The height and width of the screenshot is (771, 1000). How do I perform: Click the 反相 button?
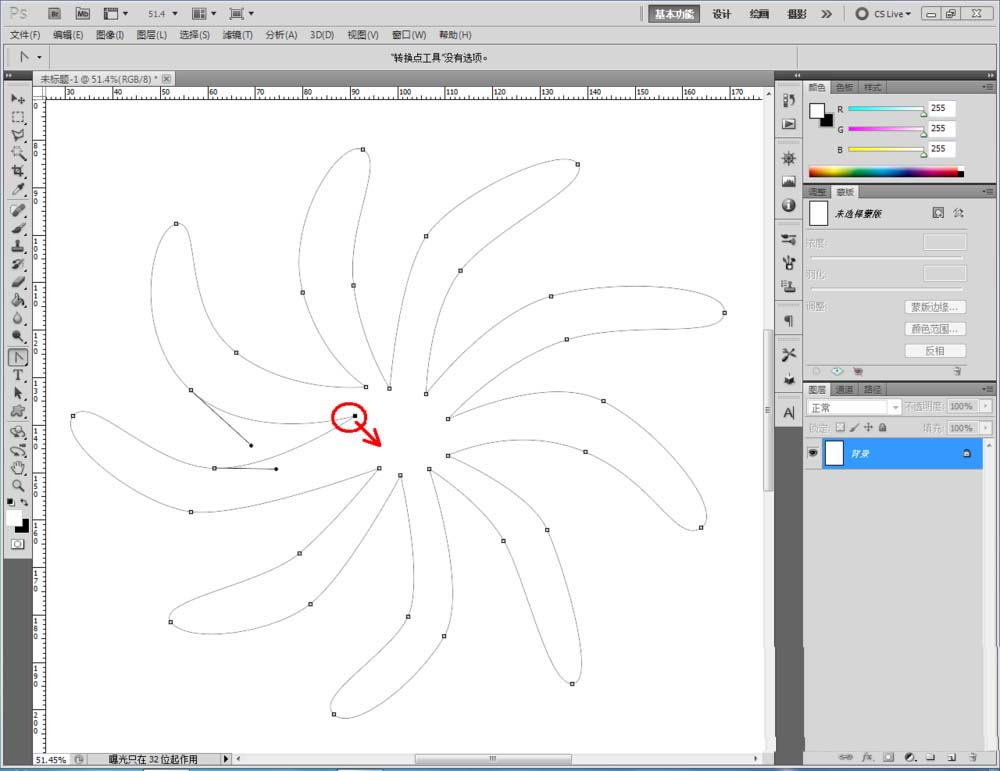click(935, 351)
